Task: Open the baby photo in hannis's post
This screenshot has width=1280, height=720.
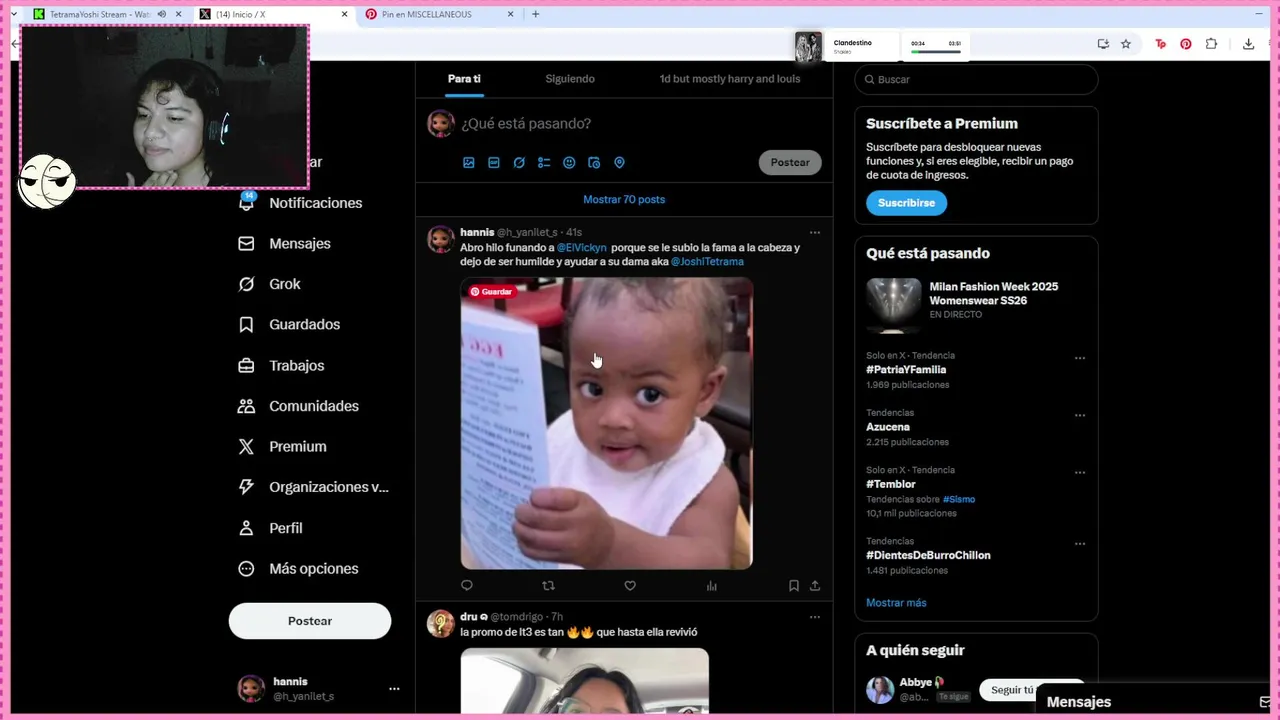Action: point(606,424)
